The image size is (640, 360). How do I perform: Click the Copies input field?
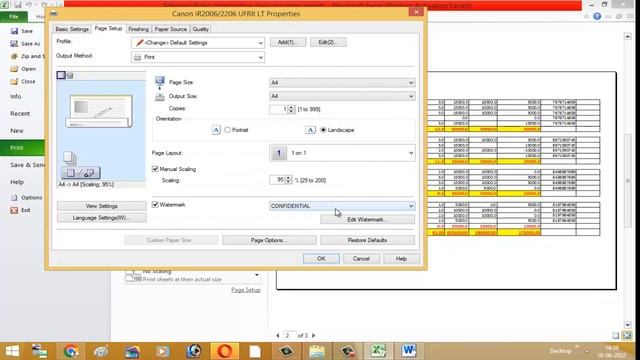[x=279, y=109]
